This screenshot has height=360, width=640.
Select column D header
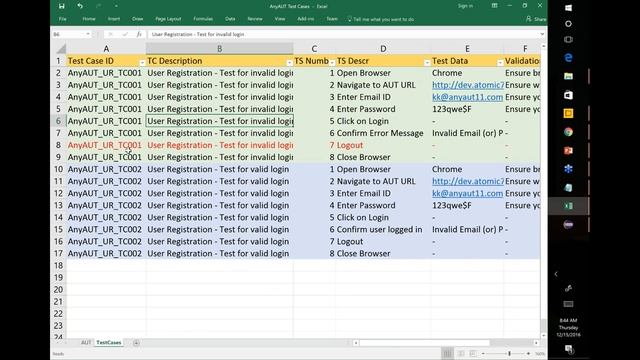click(x=383, y=49)
